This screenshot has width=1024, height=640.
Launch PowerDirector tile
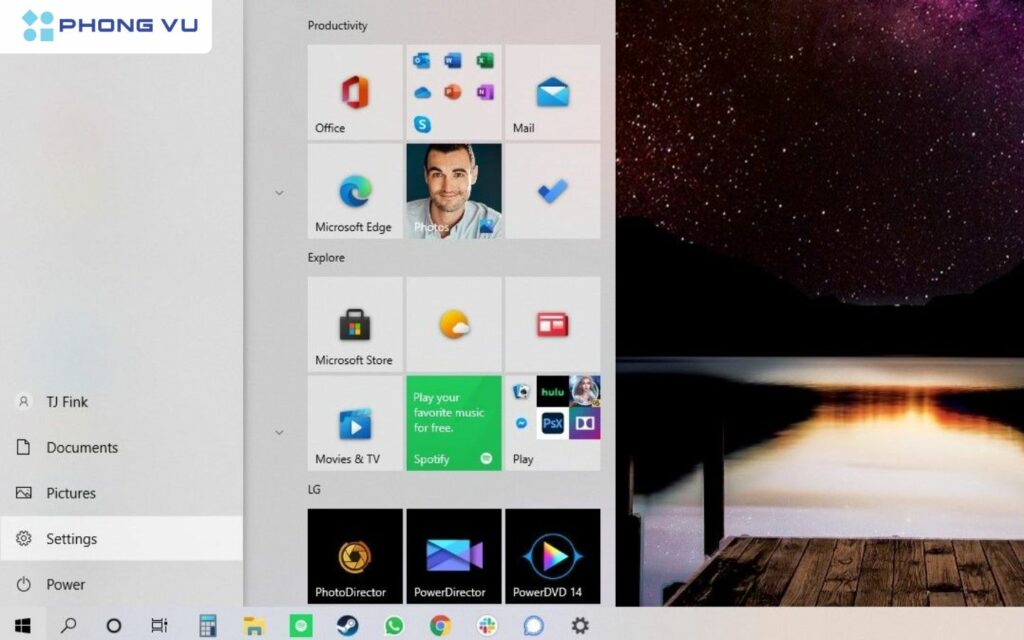(x=454, y=556)
